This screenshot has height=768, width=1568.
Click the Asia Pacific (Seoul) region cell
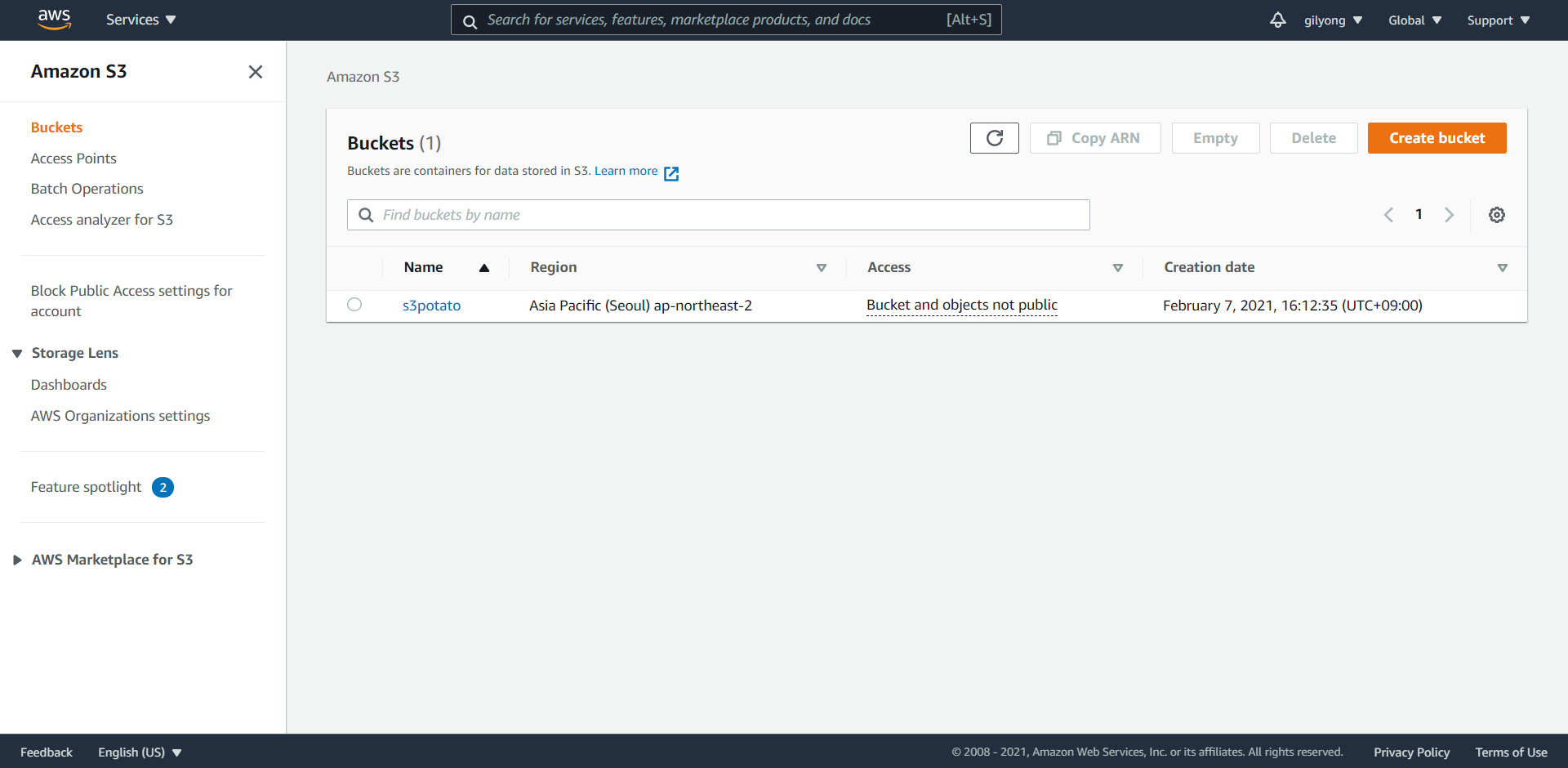[640, 306]
